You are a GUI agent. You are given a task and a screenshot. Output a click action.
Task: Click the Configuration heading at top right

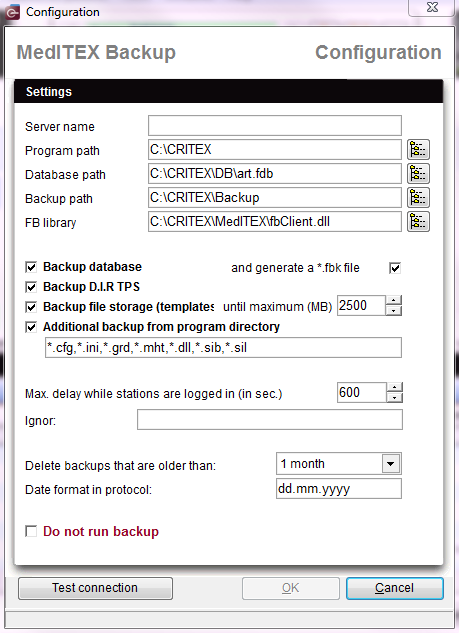[378, 52]
